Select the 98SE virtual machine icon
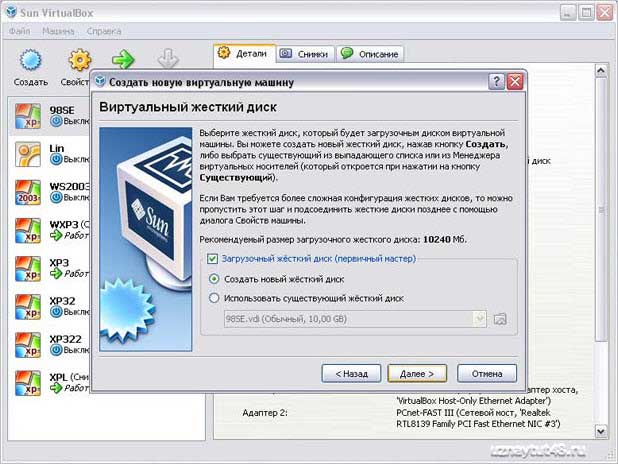 pos(28,116)
